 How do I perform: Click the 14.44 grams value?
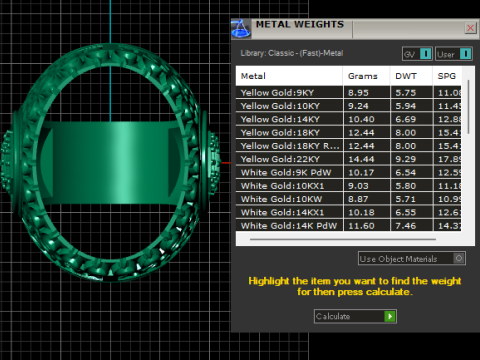361,159
